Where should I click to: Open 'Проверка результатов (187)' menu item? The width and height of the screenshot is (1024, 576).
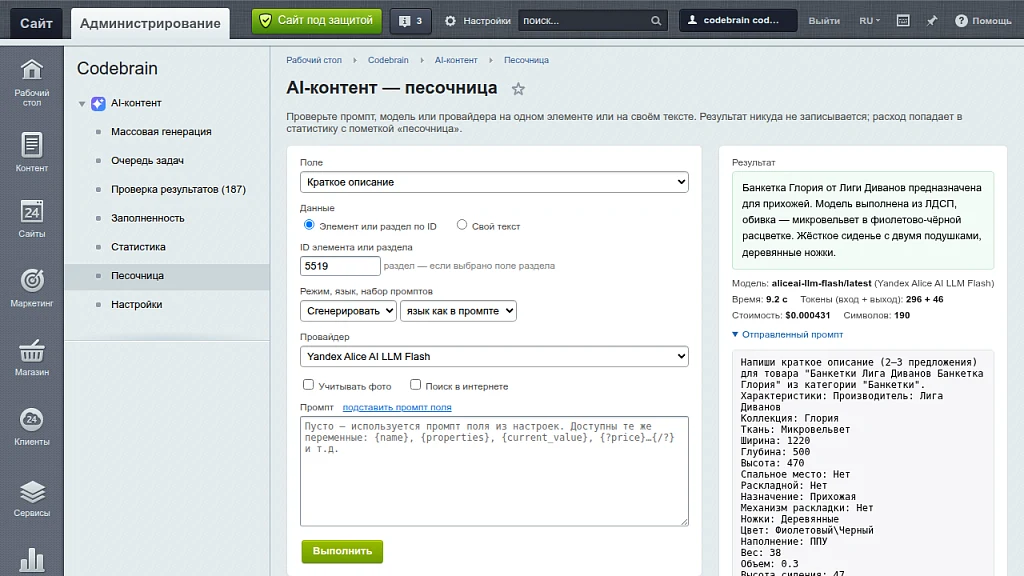(x=178, y=189)
